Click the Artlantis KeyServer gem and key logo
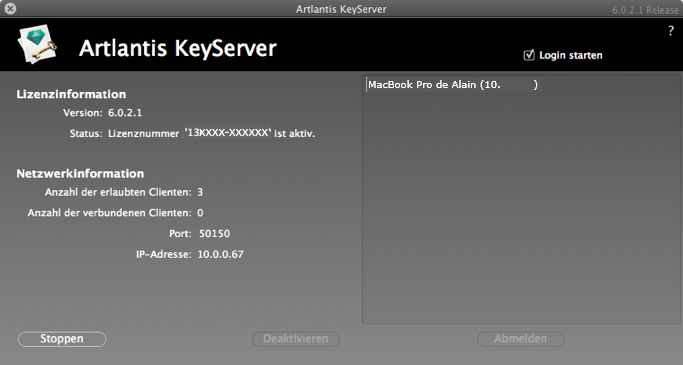Image resolution: width=683 pixels, height=365 pixels. 37,44
